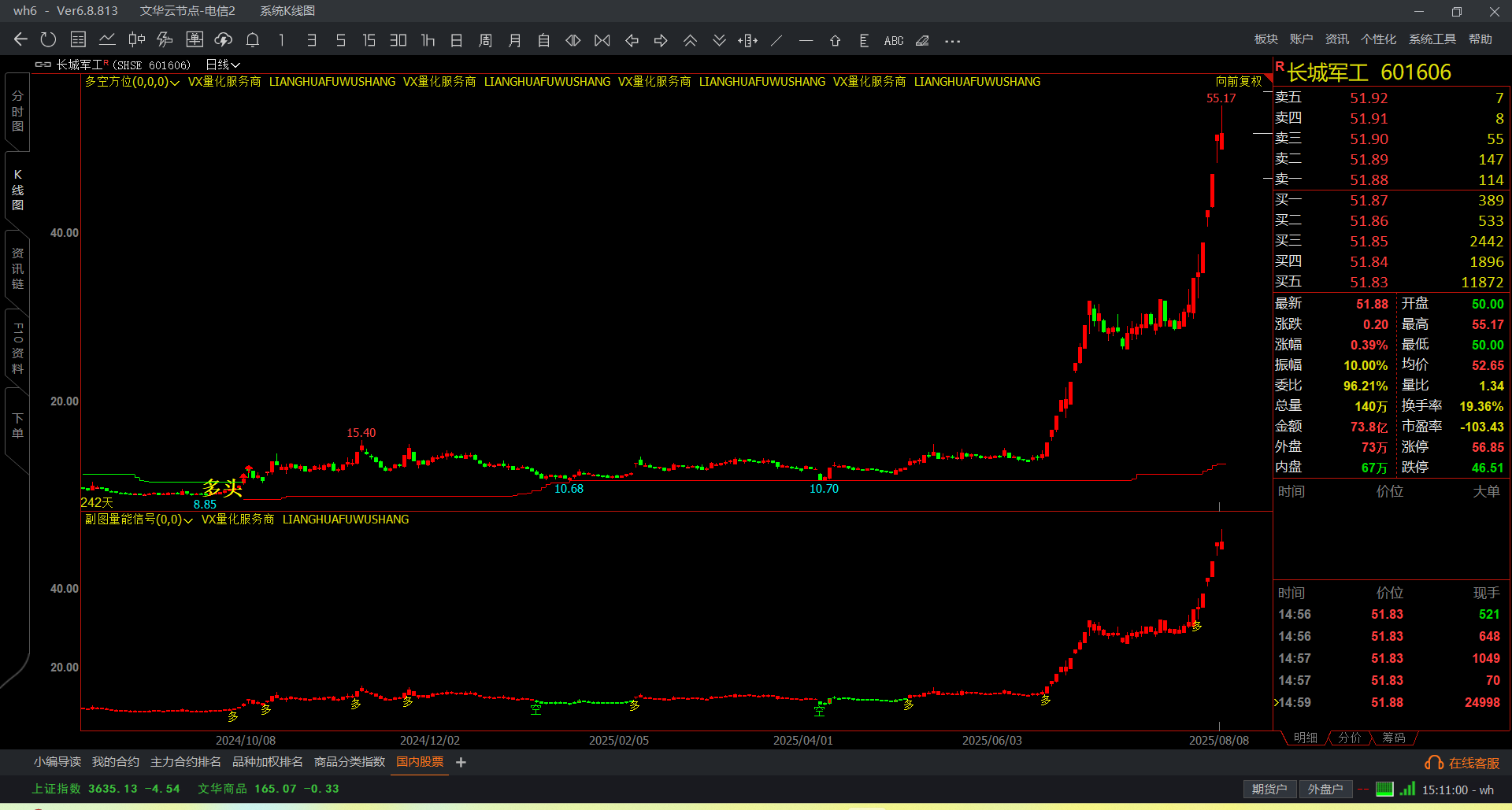The height and width of the screenshot is (810, 1512).
Task: Go to previous contract with the double up chevron
Action: pyautogui.click(x=690, y=40)
